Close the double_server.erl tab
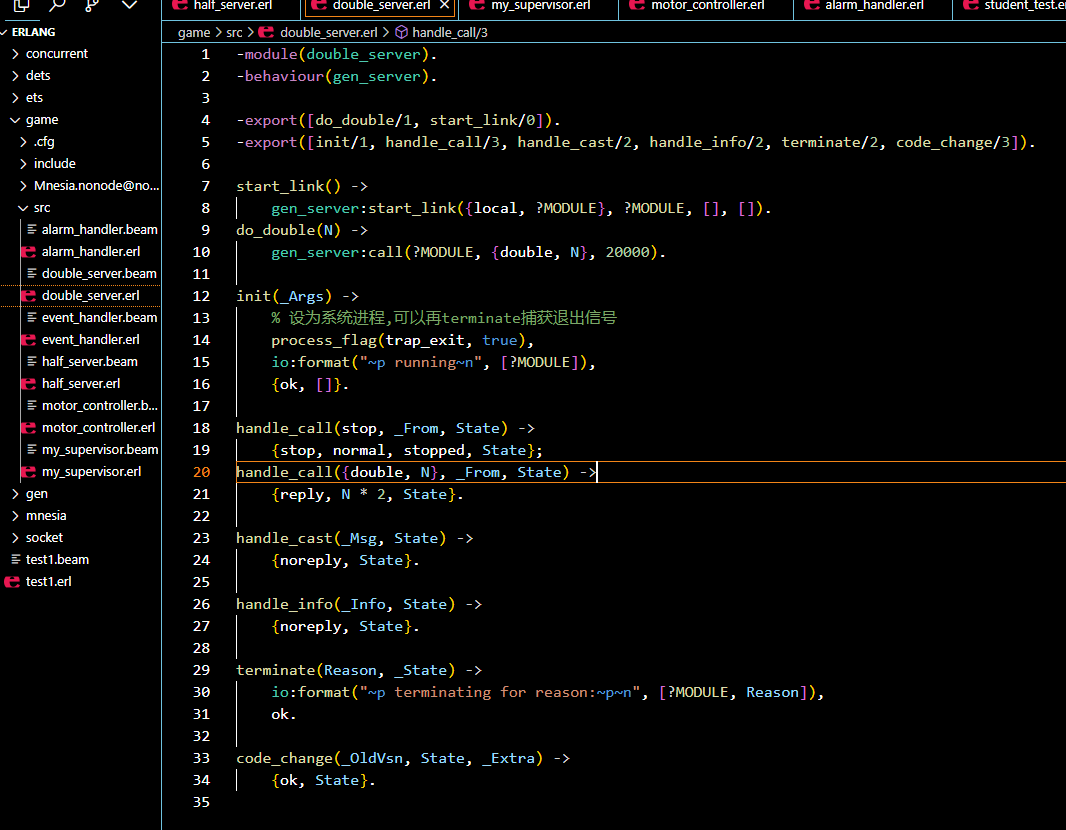The image size is (1066, 830). click(444, 5)
